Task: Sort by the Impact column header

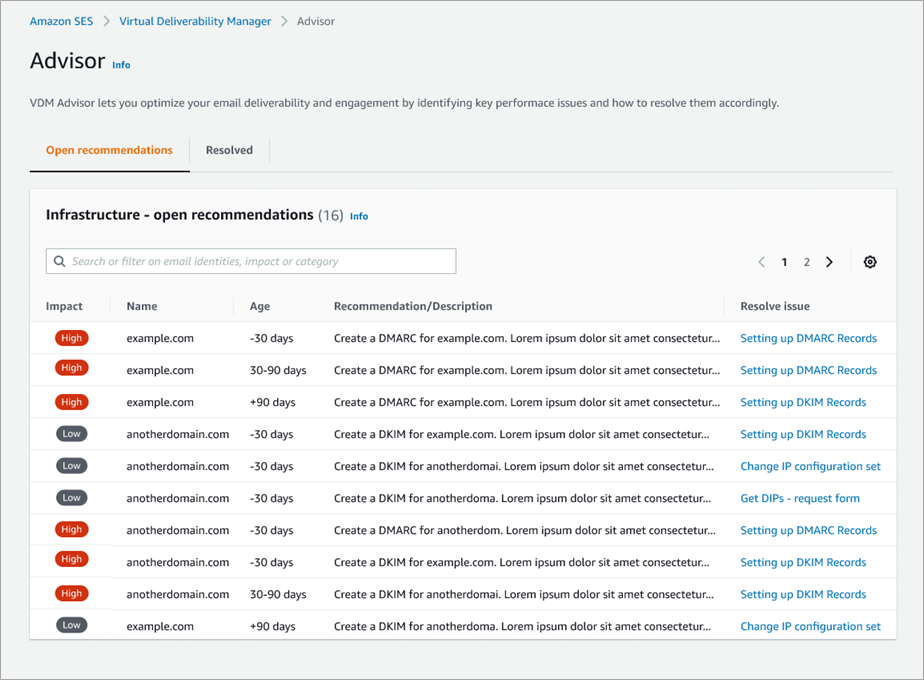Action: click(x=64, y=306)
